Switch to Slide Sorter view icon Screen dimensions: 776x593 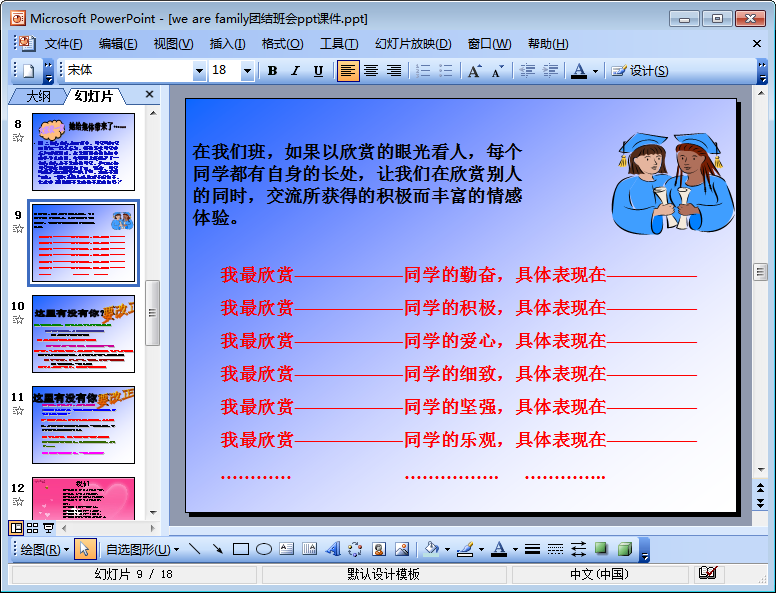32,528
